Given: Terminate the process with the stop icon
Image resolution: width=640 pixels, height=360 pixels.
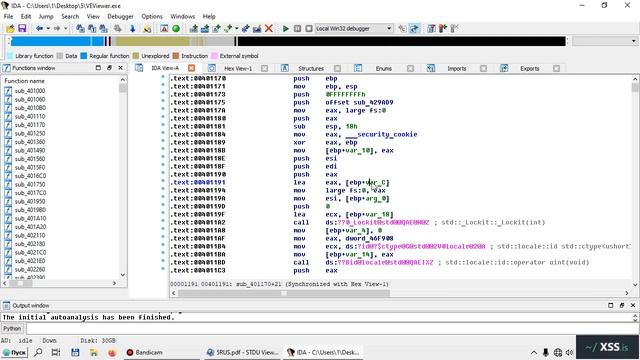Looking at the screenshot, I should tap(309, 29).
